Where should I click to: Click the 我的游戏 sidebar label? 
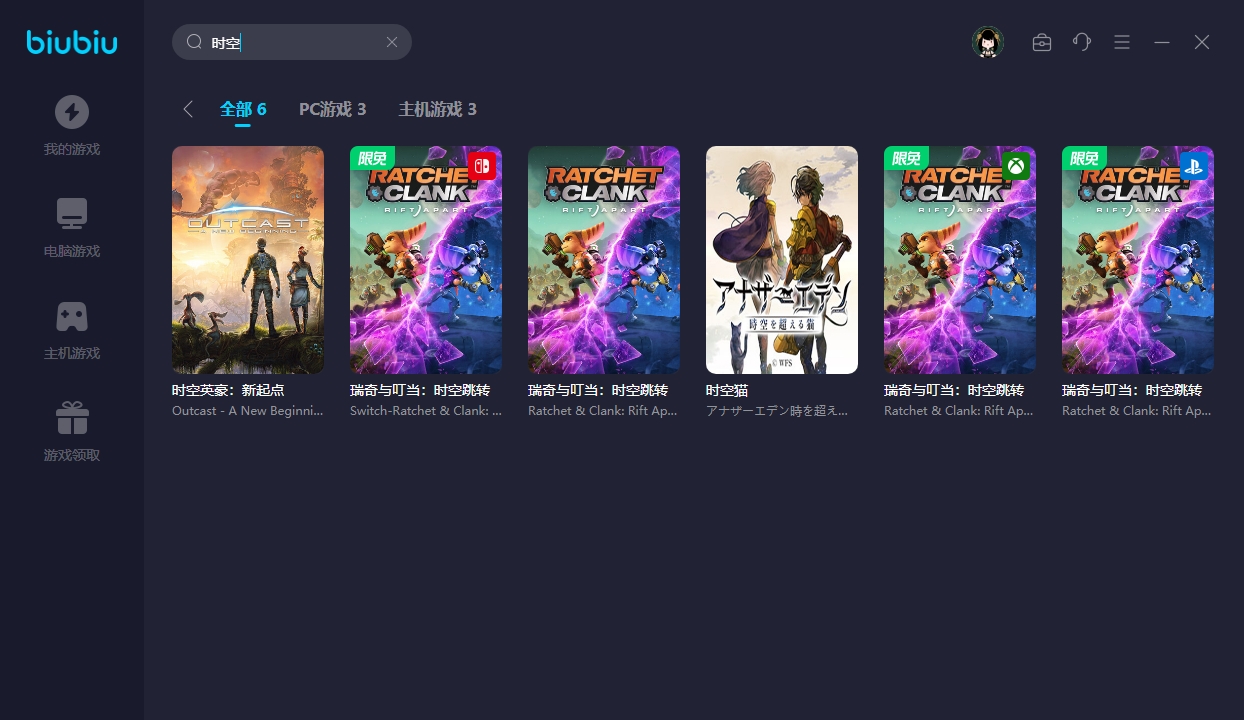pyautogui.click(x=72, y=150)
